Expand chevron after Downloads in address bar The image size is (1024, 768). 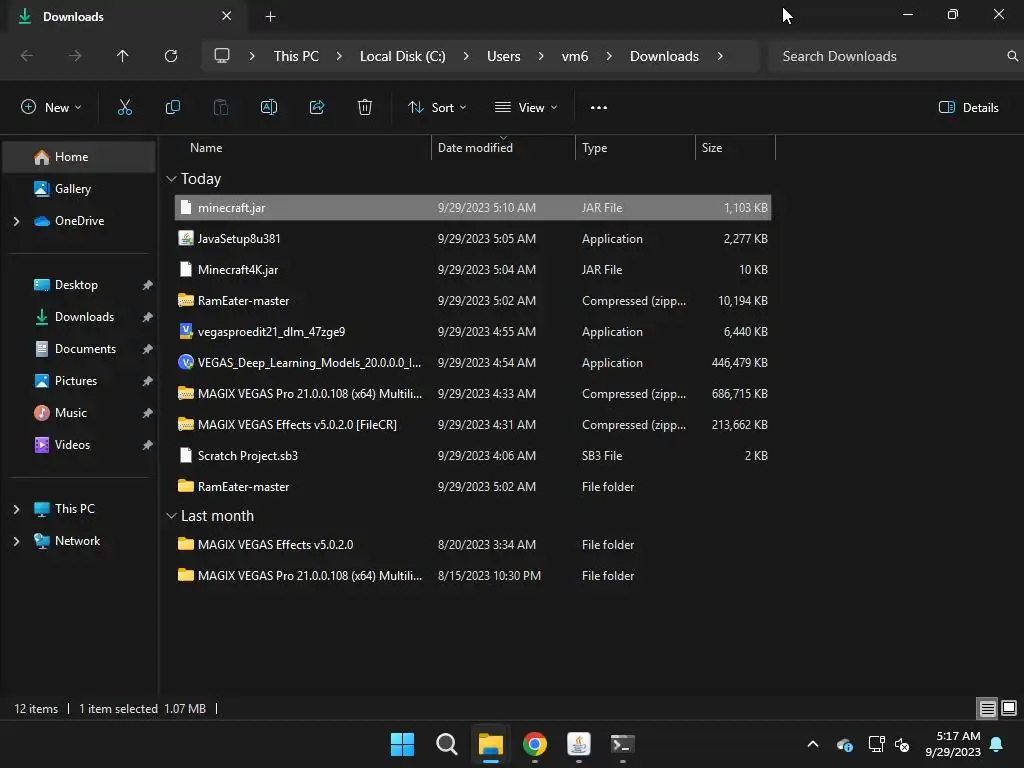tap(720, 56)
